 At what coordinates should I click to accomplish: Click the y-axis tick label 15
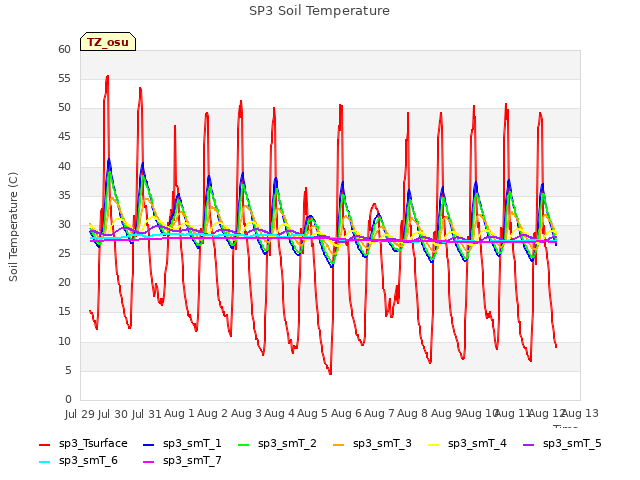64,312
